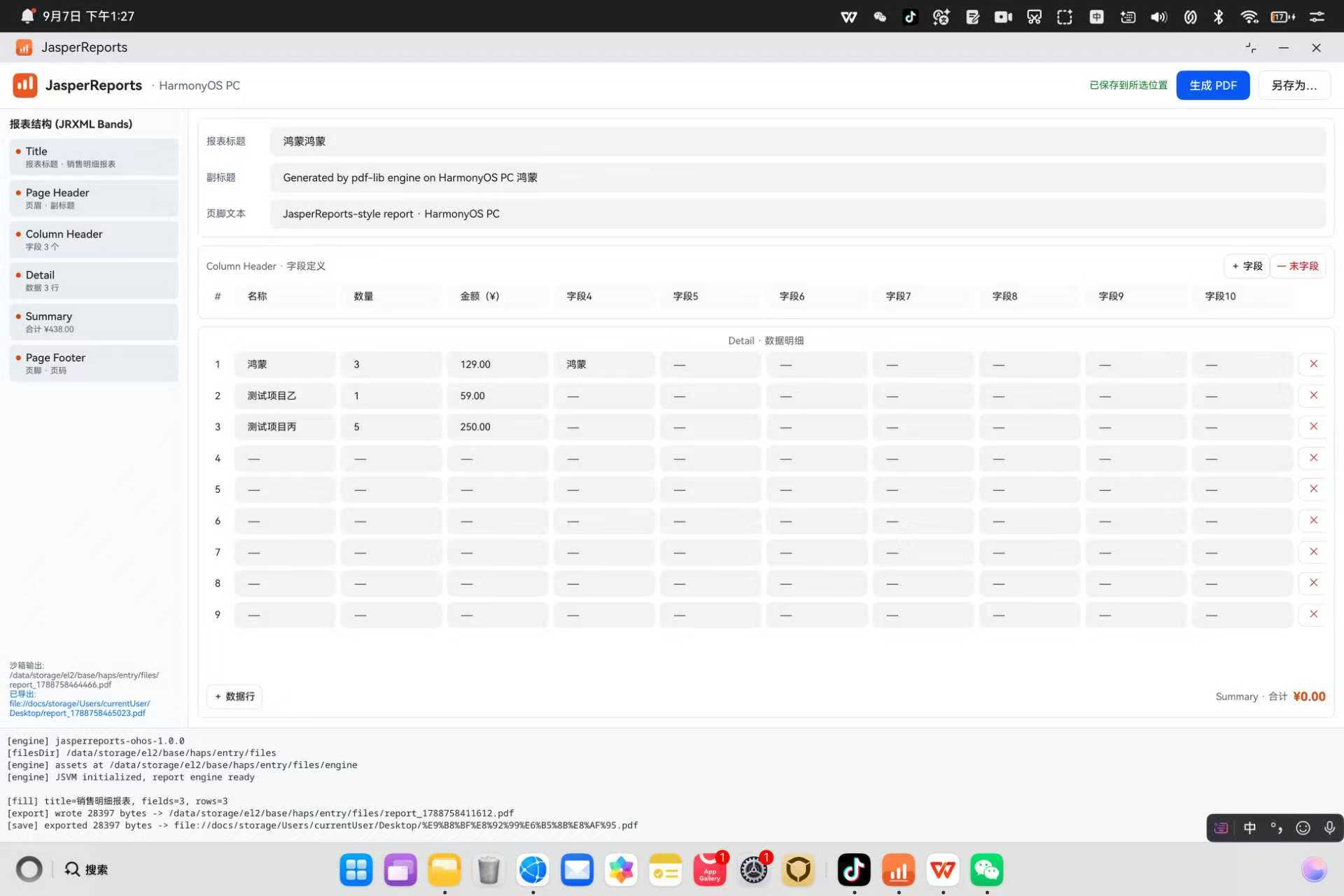Launch WPS Office from the dock

[943, 870]
